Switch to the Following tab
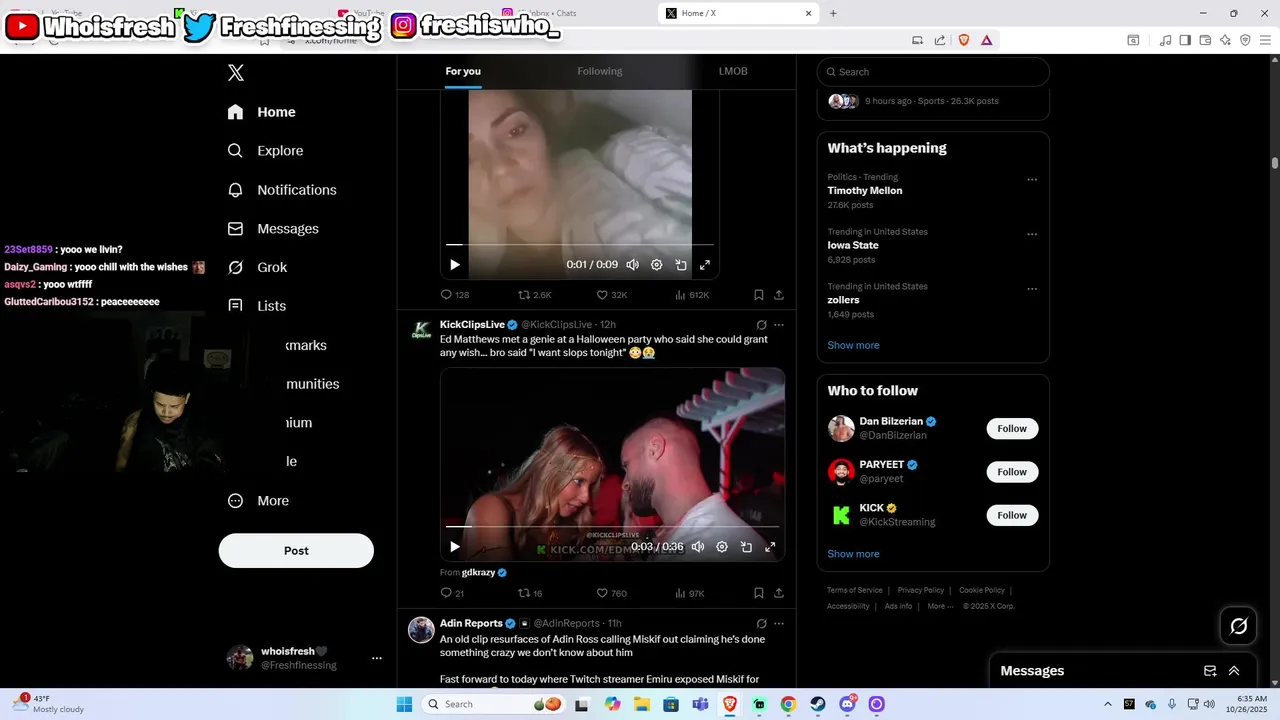The height and width of the screenshot is (720, 1280). pyautogui.click(x=600, y=71)
